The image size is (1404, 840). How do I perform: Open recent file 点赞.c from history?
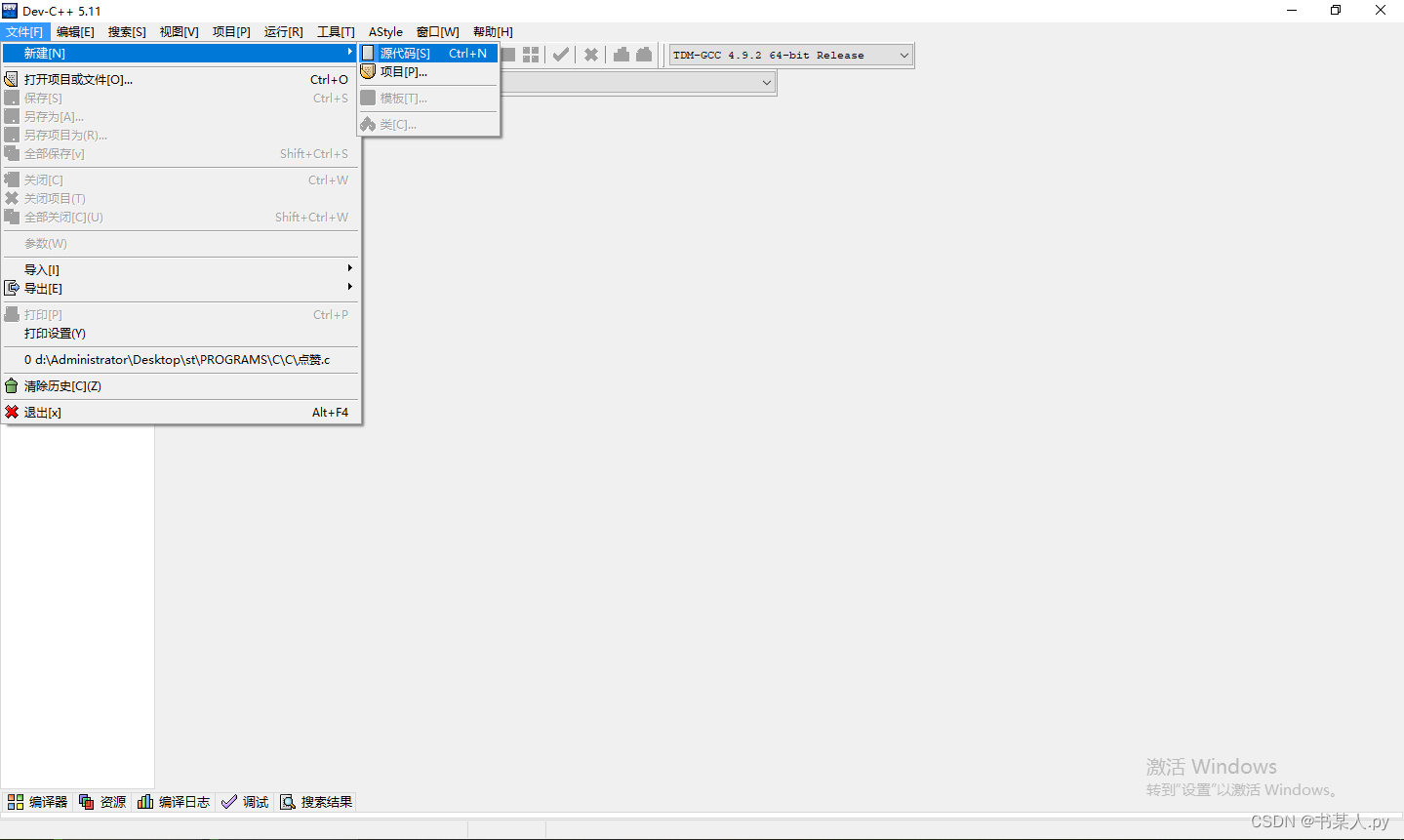(181, 359)
